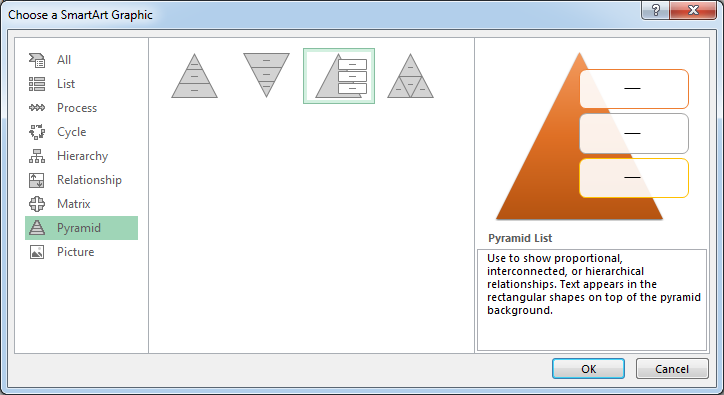
Task: Choose the Segmented Pyramid layout thumbnail
Action: pos(410,76)
